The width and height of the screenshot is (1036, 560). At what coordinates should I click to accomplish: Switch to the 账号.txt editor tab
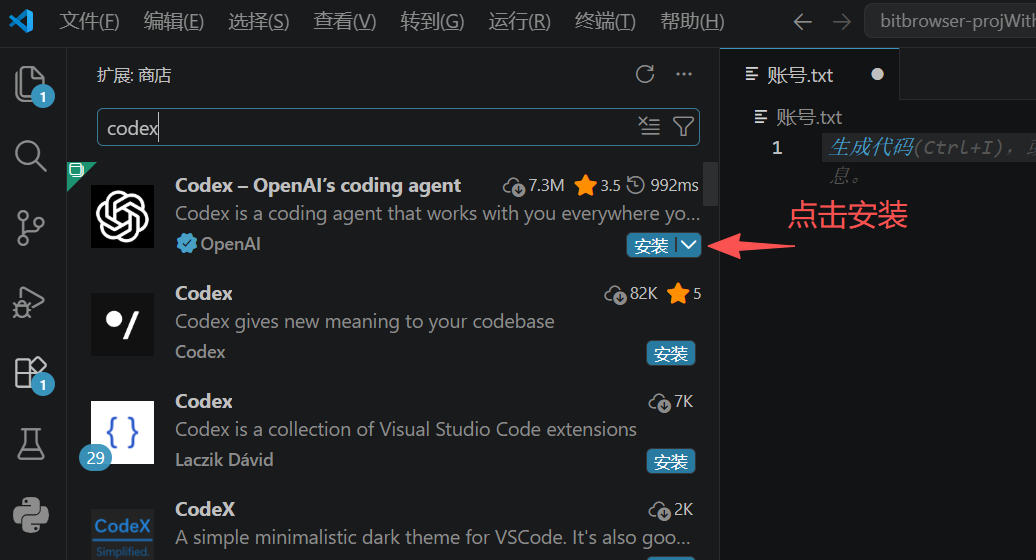(x=809, y=74)
